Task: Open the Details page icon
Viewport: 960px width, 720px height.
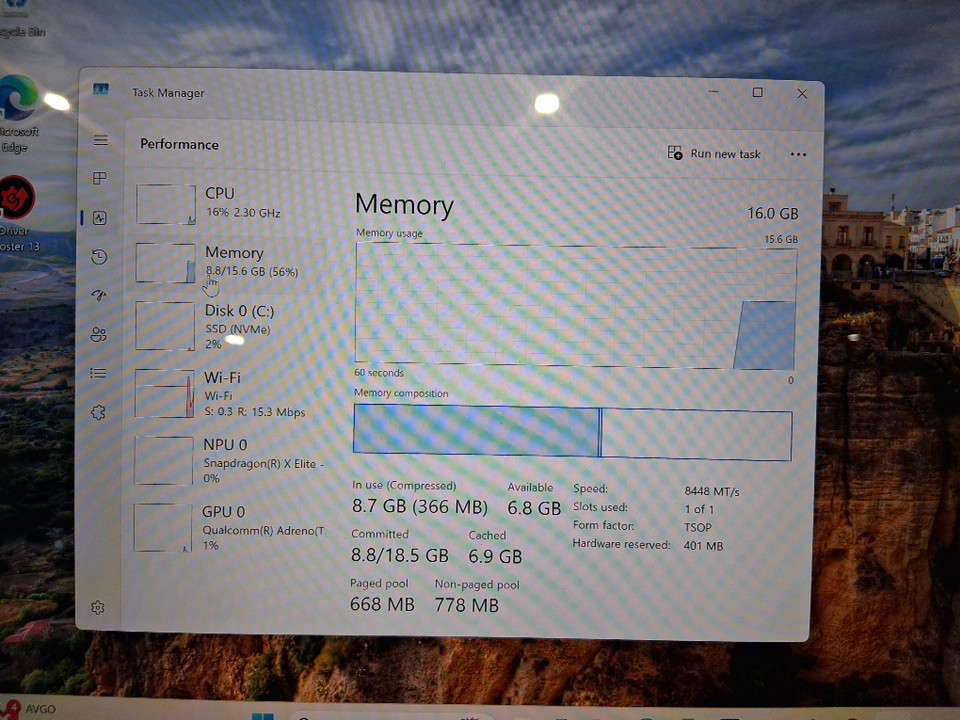Action: [x=98, y=373]
